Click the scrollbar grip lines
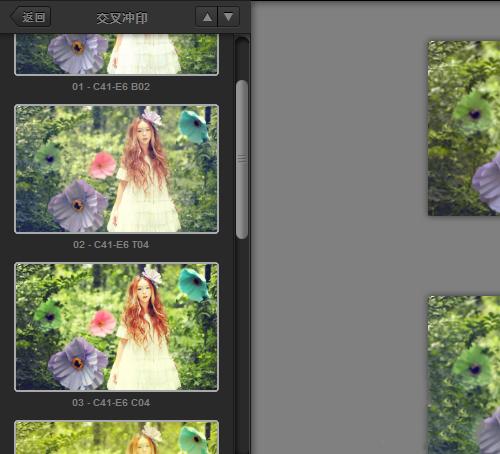500x454 pixels. [242, 159]
